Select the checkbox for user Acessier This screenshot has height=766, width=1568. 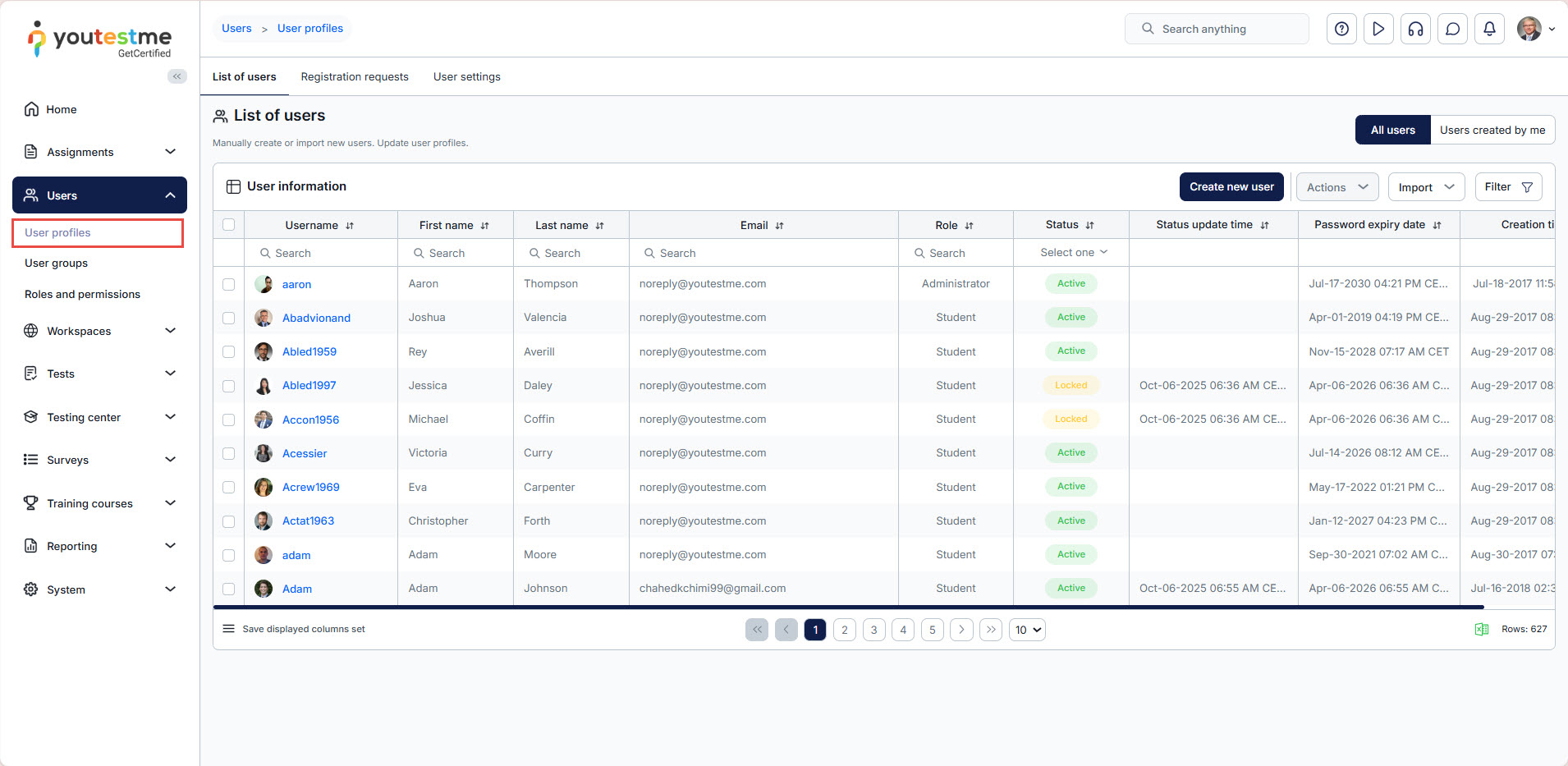tap(229, 453)
